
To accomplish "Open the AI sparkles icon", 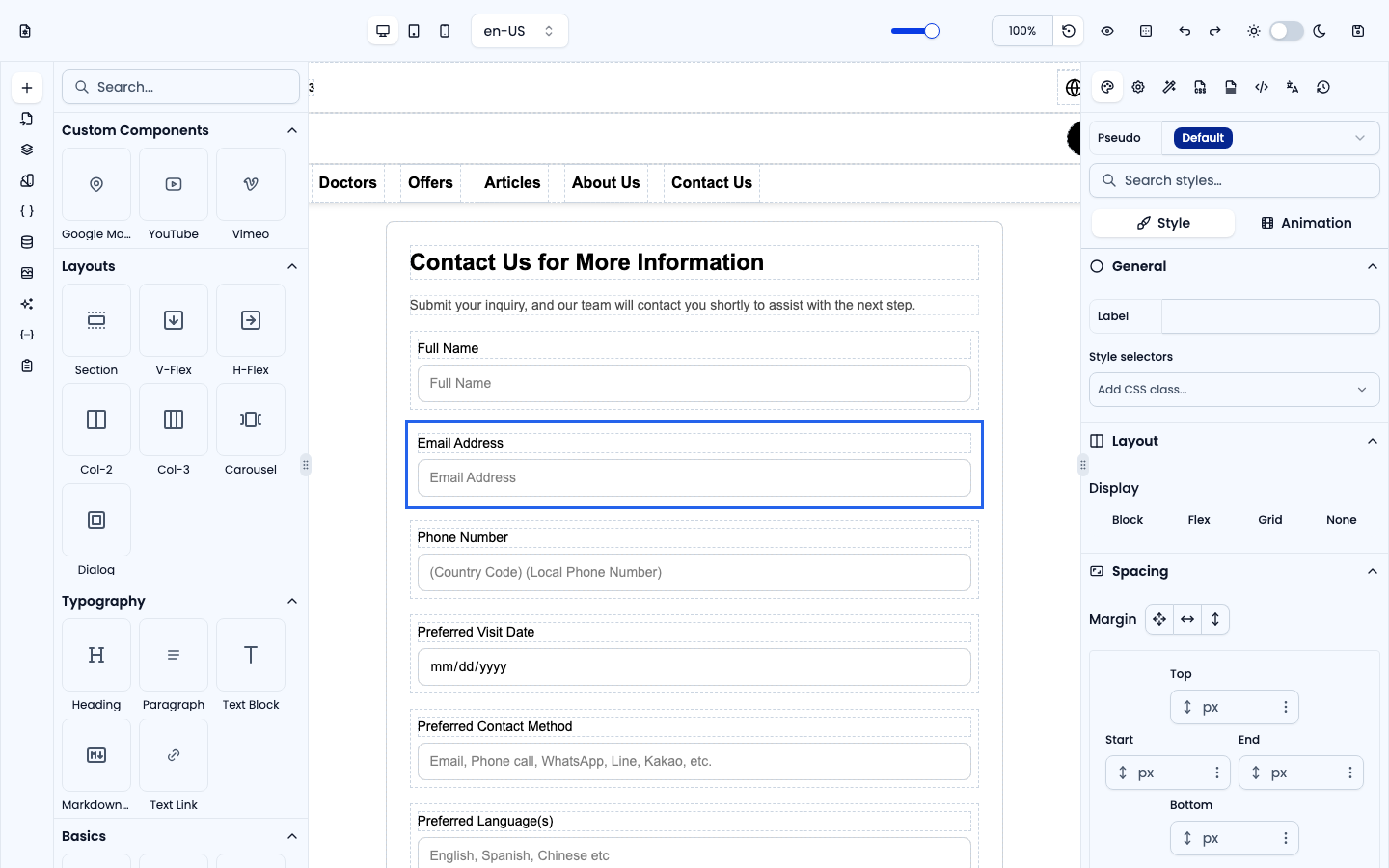I will pos(27,304).
